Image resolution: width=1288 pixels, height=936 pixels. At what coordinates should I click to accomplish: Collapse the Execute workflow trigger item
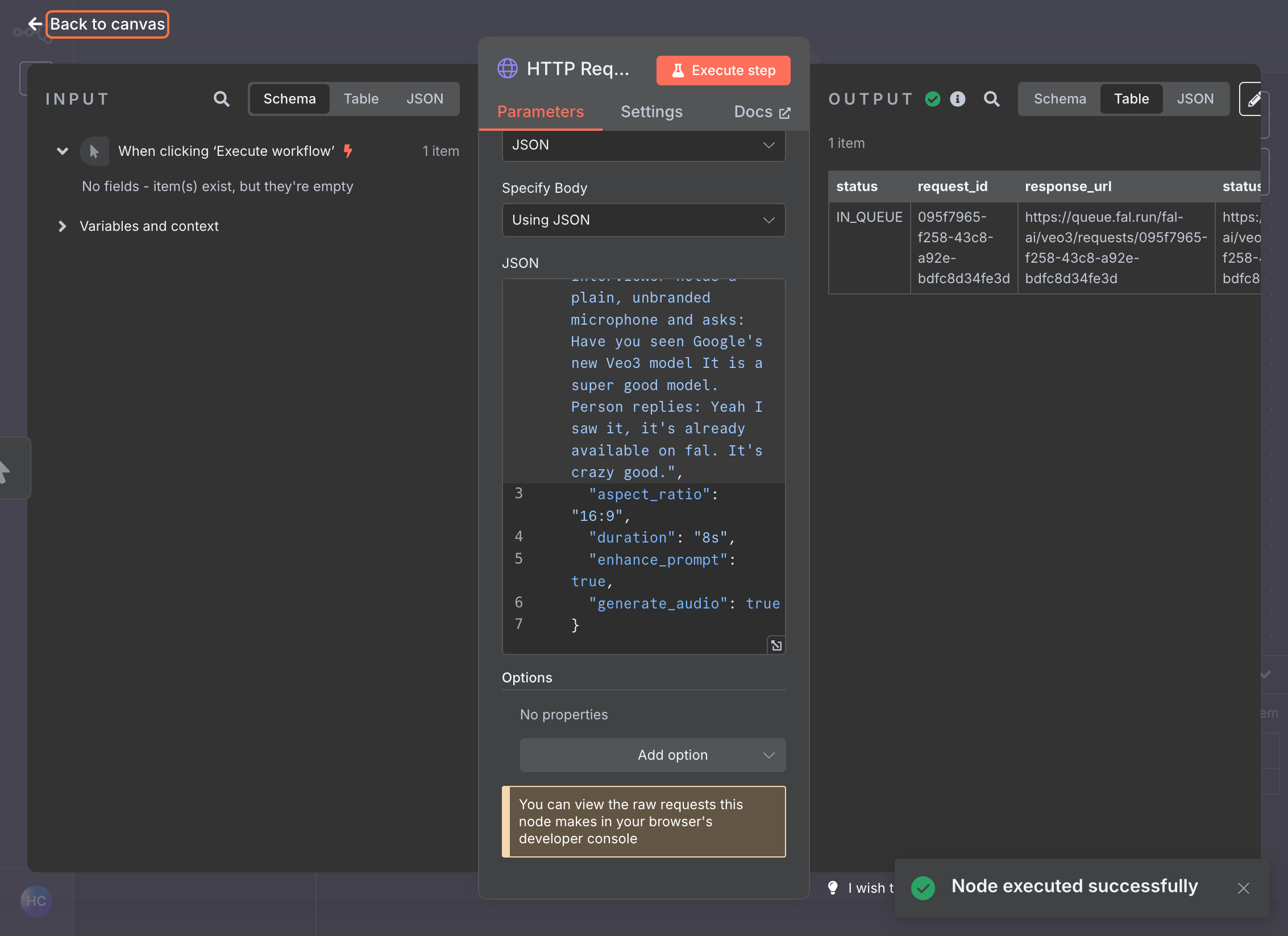point(63,151)
